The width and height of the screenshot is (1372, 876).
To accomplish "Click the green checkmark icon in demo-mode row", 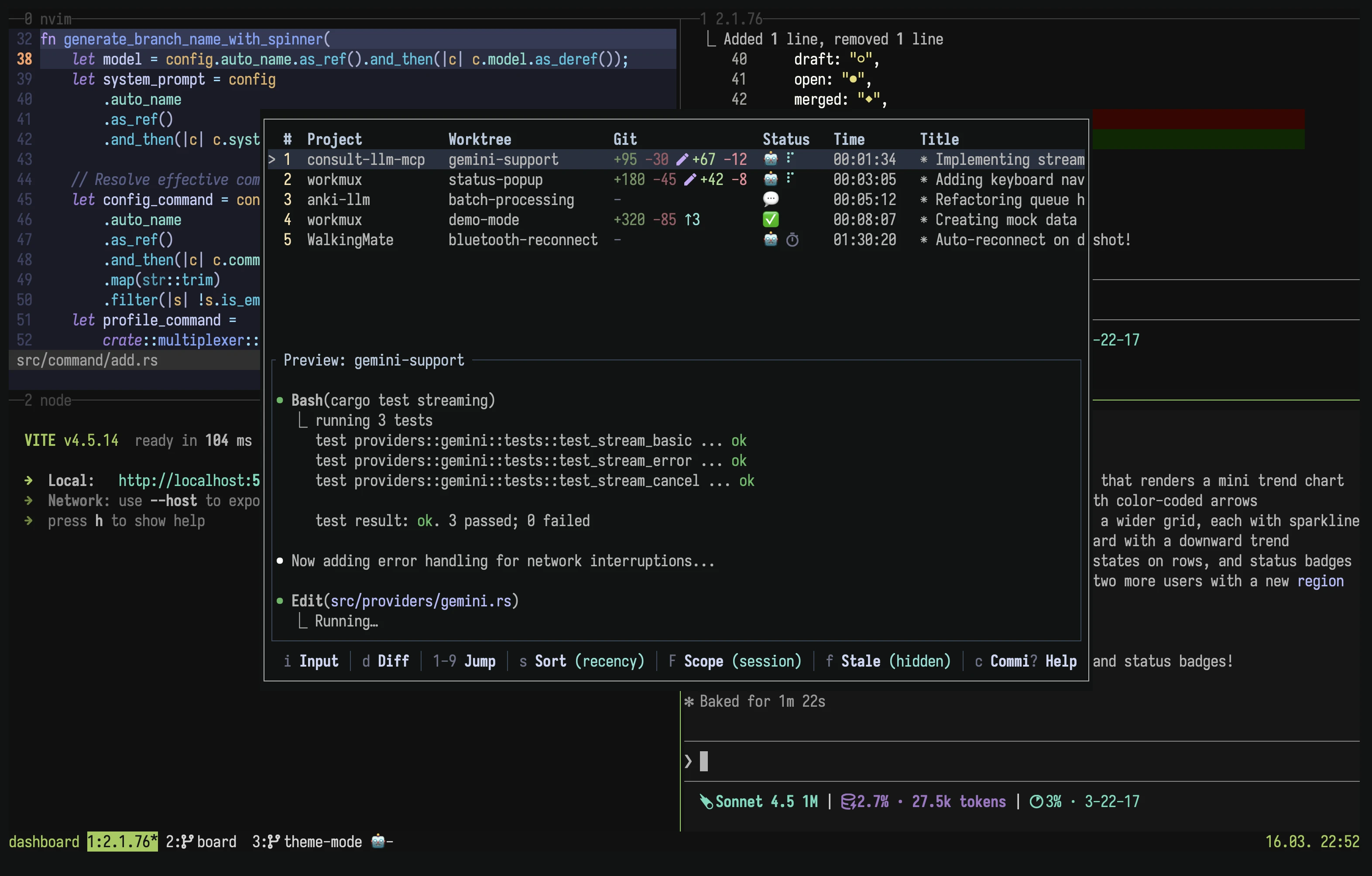I will coord(770,219).
